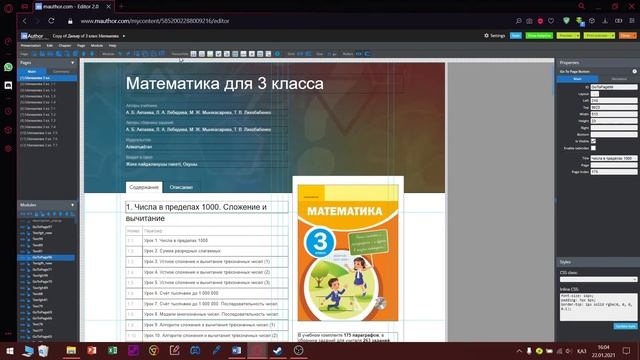This screenshot has width=640, height=360.
Task: Open the Edit menu
Action: coord(49,46)
